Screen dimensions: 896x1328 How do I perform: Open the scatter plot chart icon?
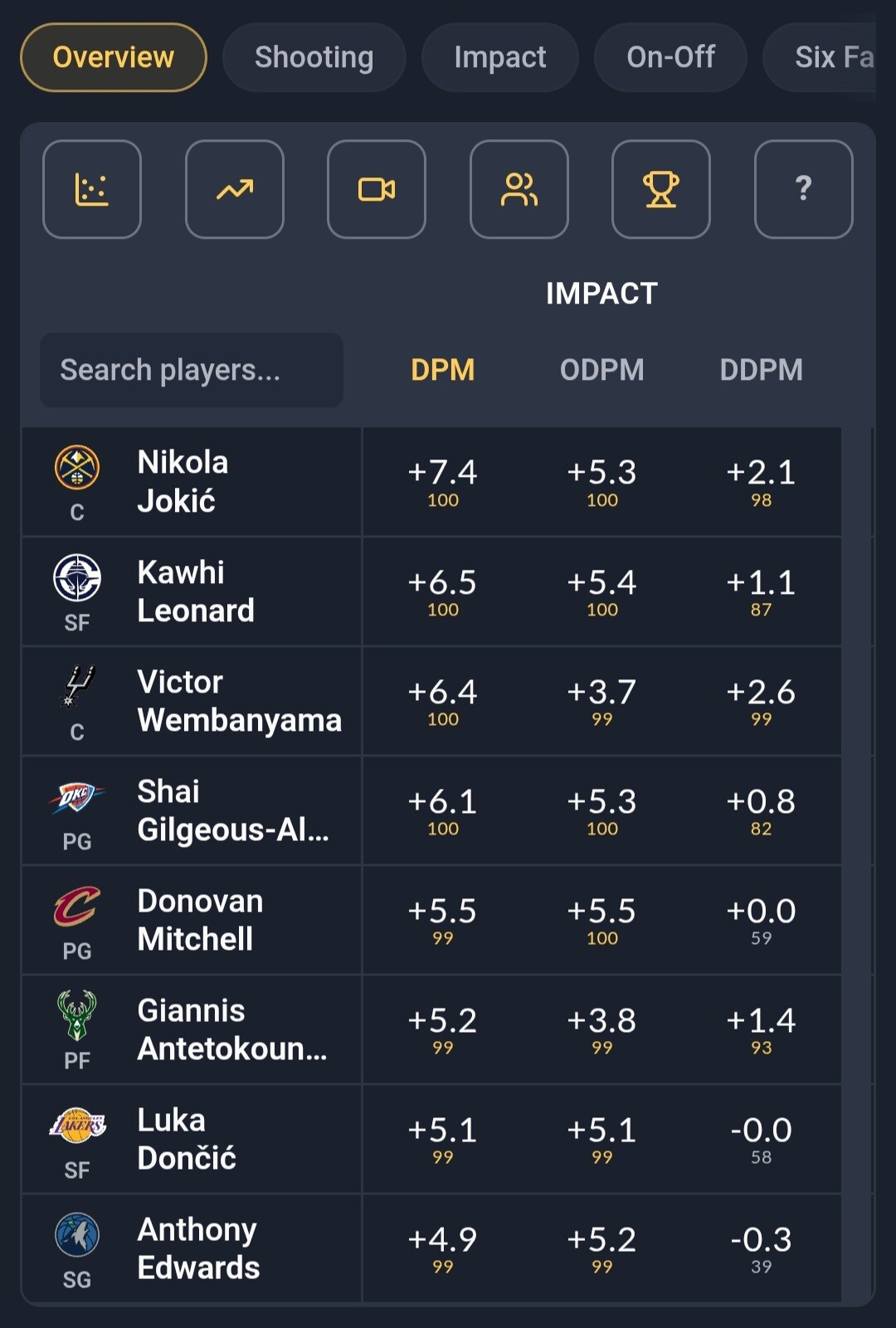(92, 189)
